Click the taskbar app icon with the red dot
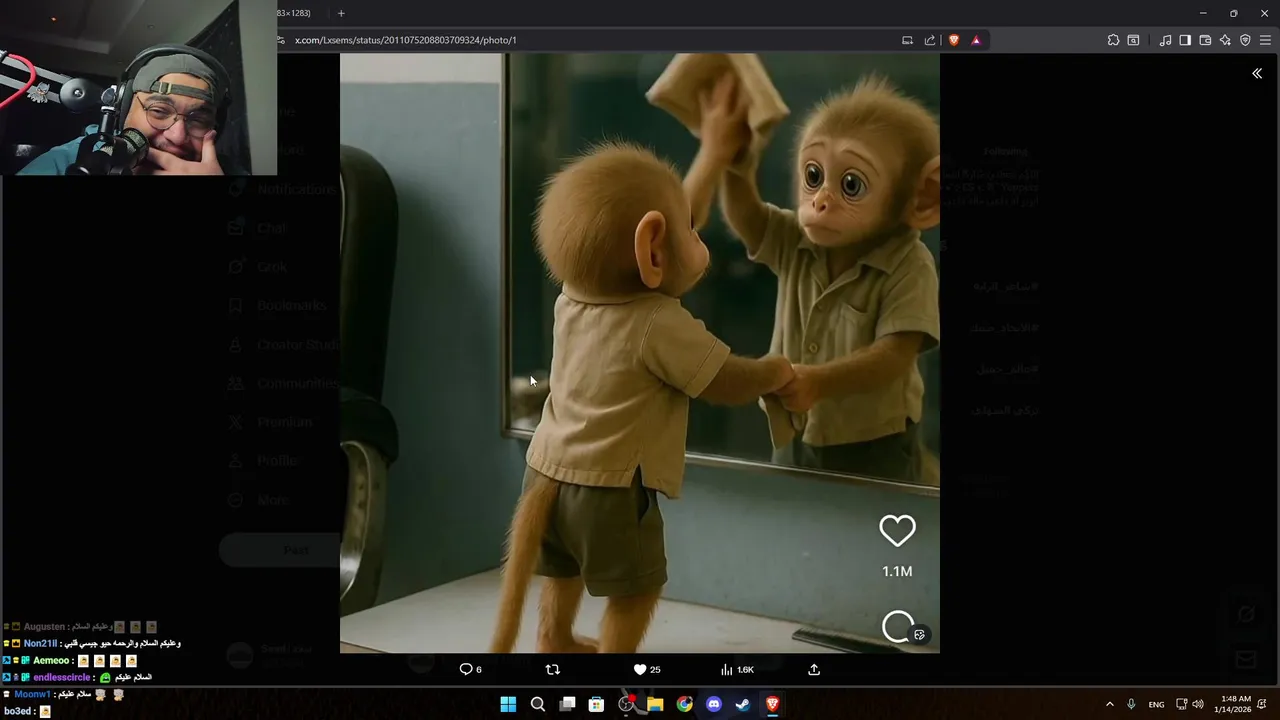 tap(626, 704)
